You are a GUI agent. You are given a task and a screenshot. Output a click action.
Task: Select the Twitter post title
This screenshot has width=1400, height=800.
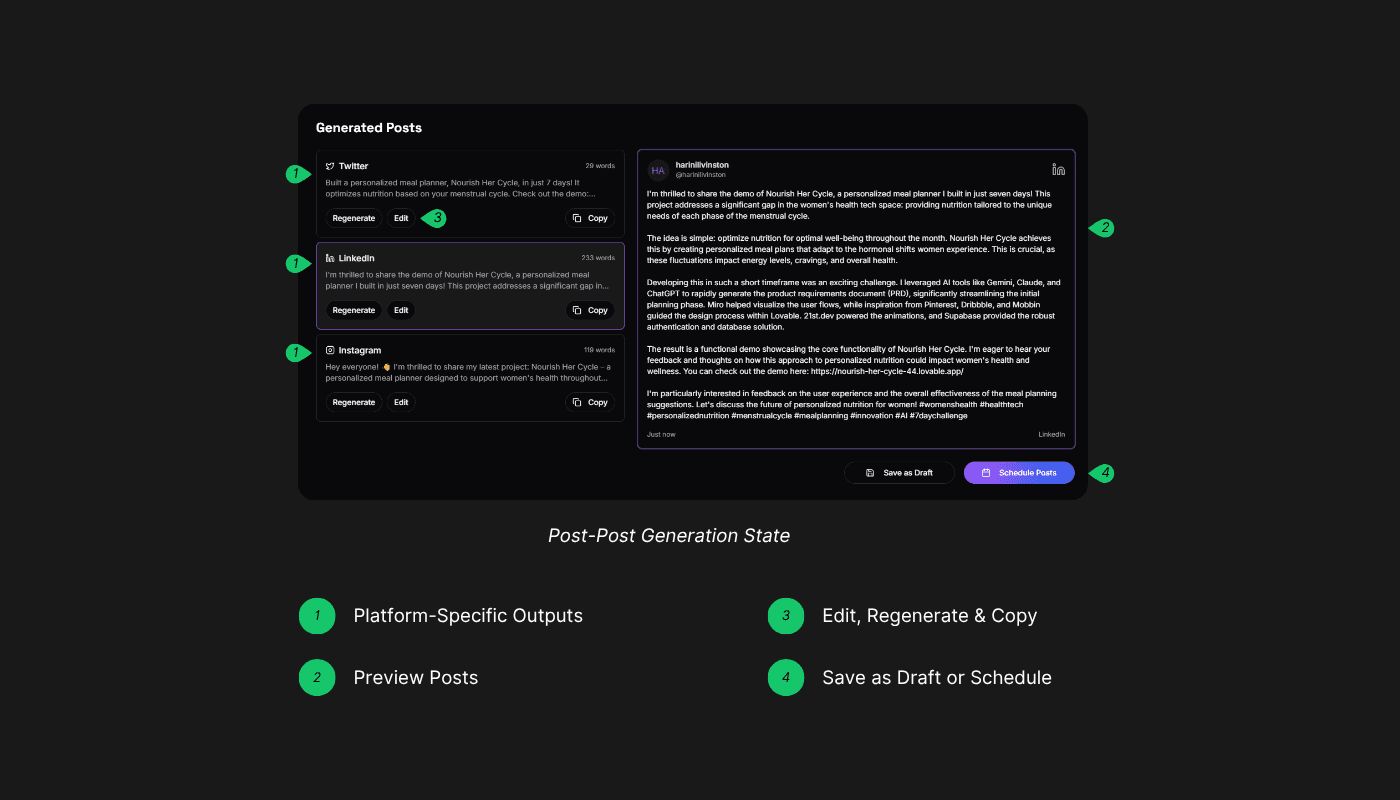point(353,166)
